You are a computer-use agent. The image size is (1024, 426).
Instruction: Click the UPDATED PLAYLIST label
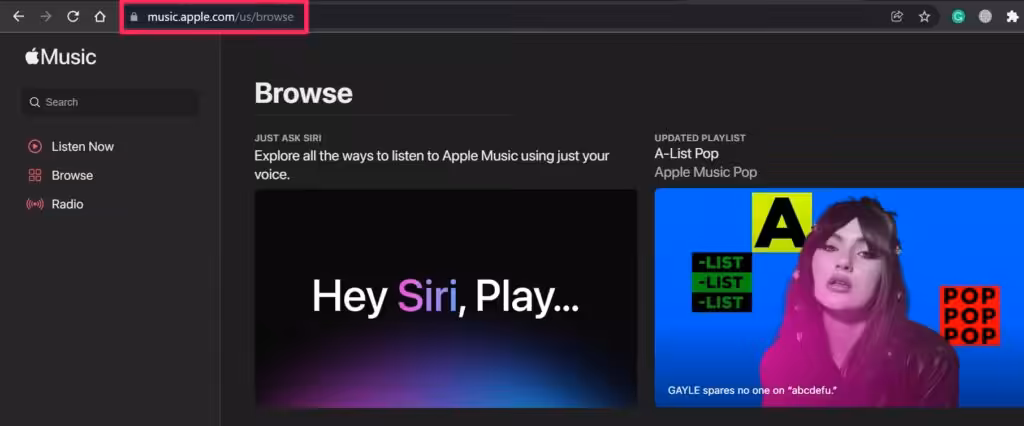[x=700, y=138]
